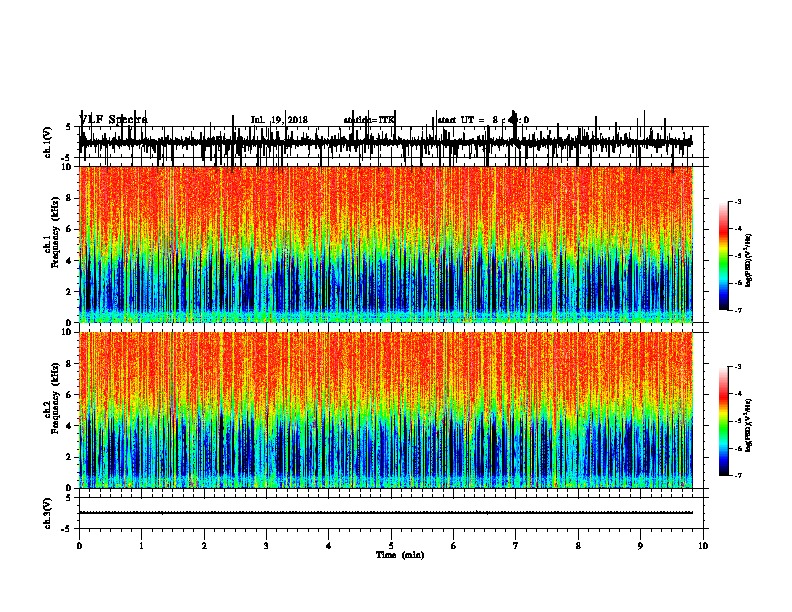Click the -3 tick on ch.2 color bar
This screenshot has width=792, height=612.
pos(738,367)
